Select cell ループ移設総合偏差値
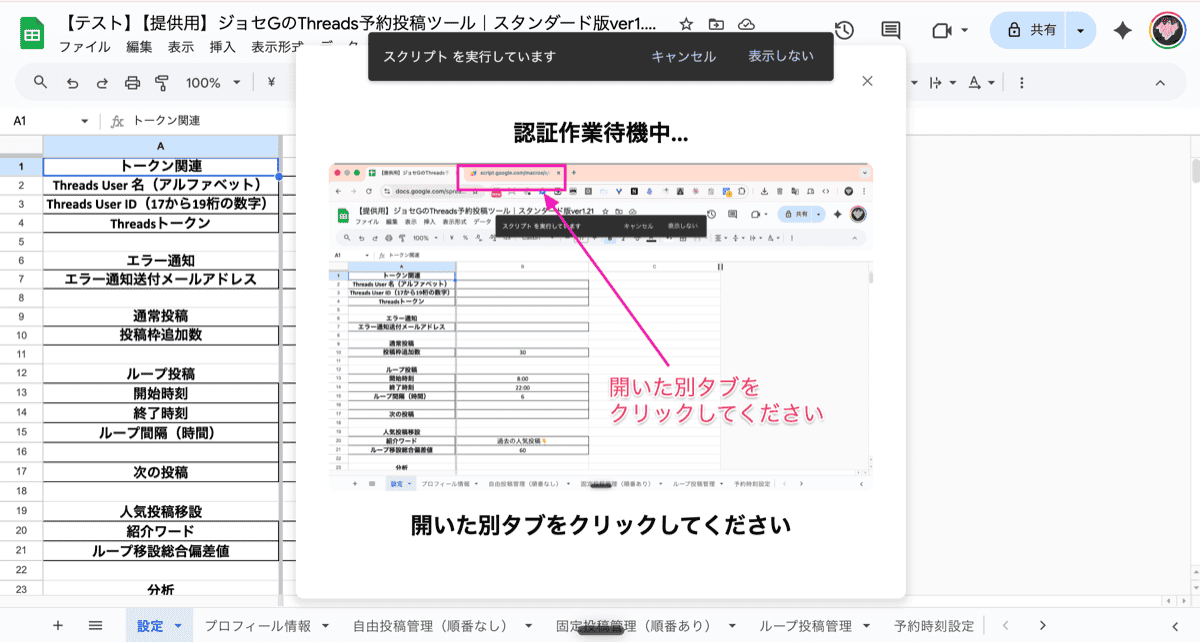Screen dimensions: 1200x642 pos(160,551)
